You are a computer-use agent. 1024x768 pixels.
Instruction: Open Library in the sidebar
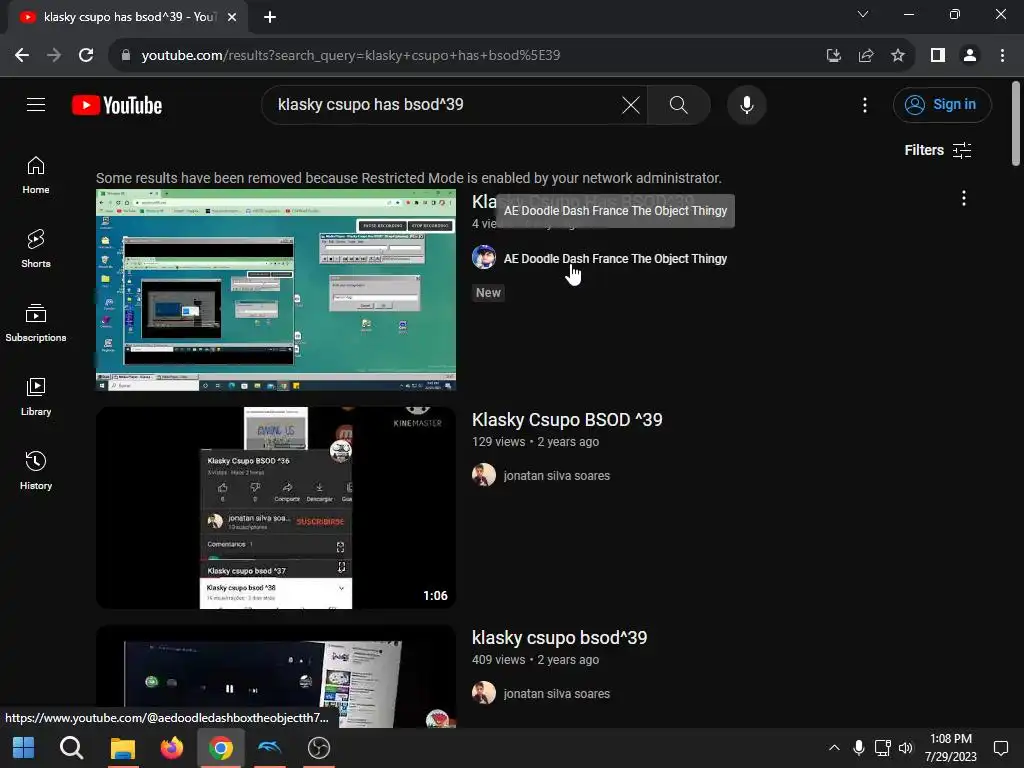point(36,396)
